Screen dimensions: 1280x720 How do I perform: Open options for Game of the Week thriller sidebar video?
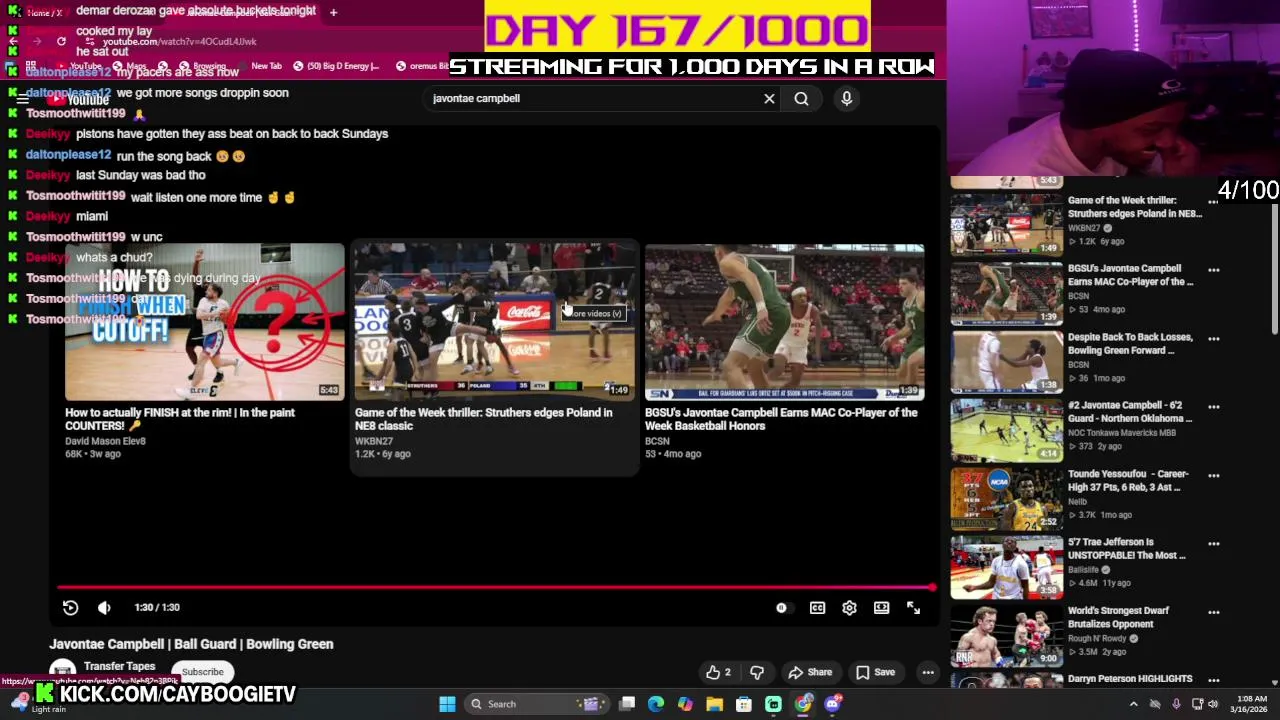pos(1213,202)
